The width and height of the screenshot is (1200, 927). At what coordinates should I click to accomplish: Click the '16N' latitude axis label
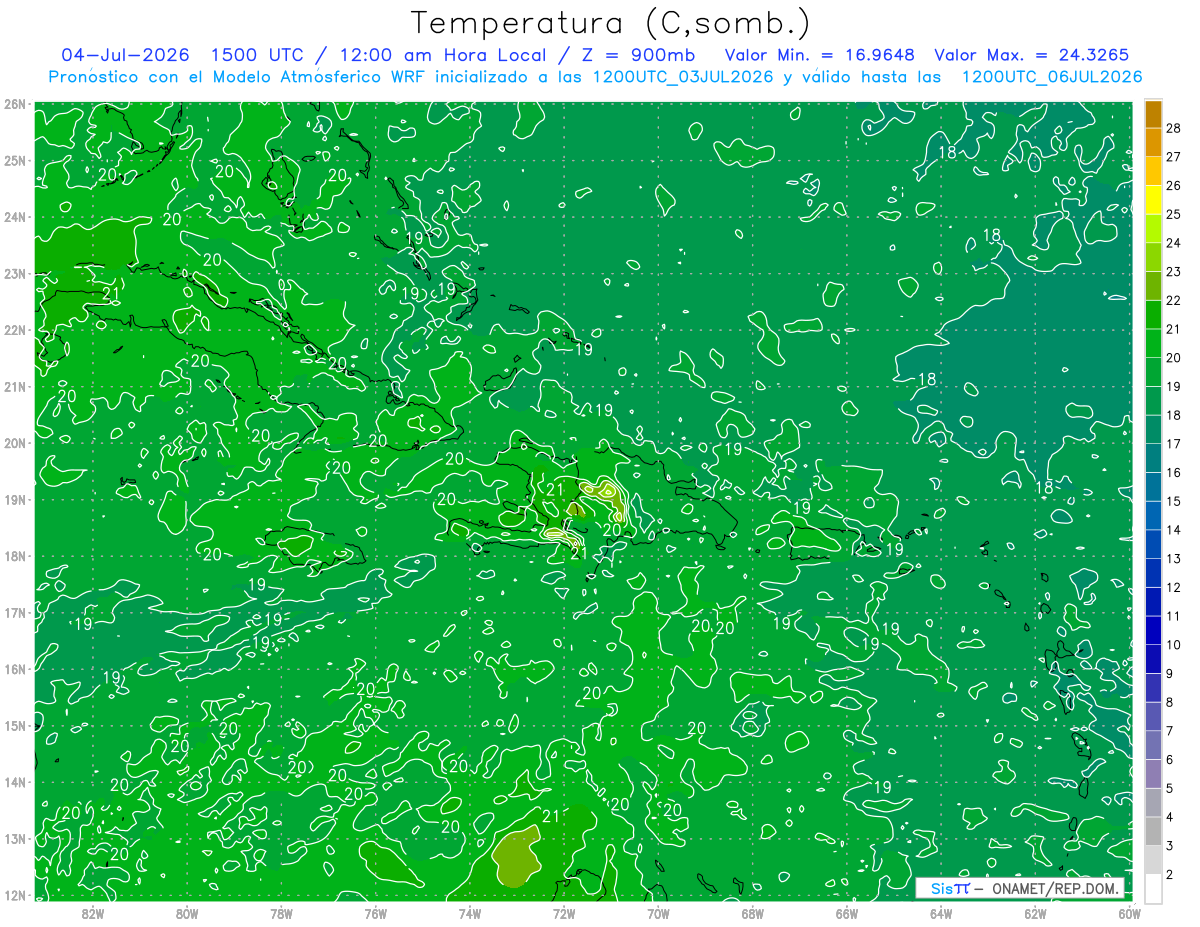15,669
